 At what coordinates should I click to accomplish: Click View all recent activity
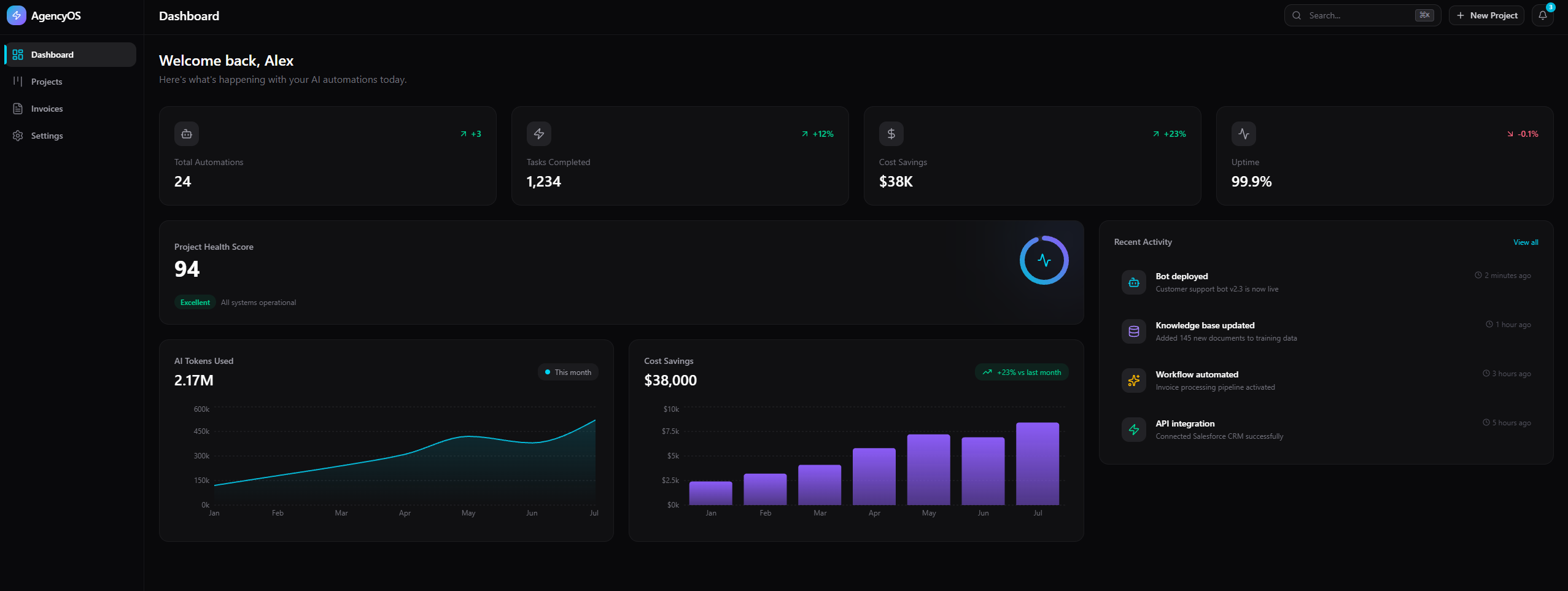(x=1525, y=242)
